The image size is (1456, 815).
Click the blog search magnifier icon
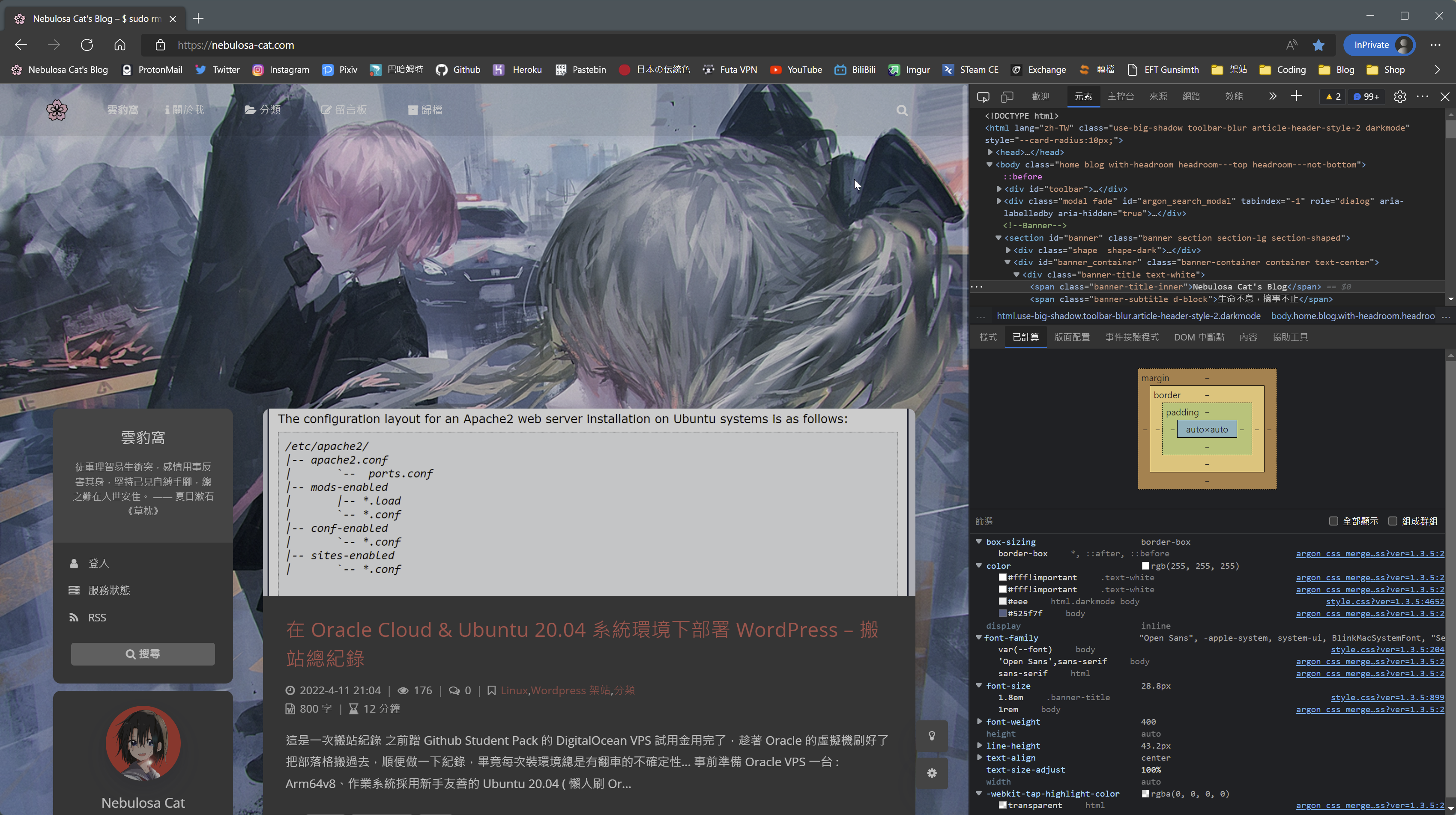902,110
